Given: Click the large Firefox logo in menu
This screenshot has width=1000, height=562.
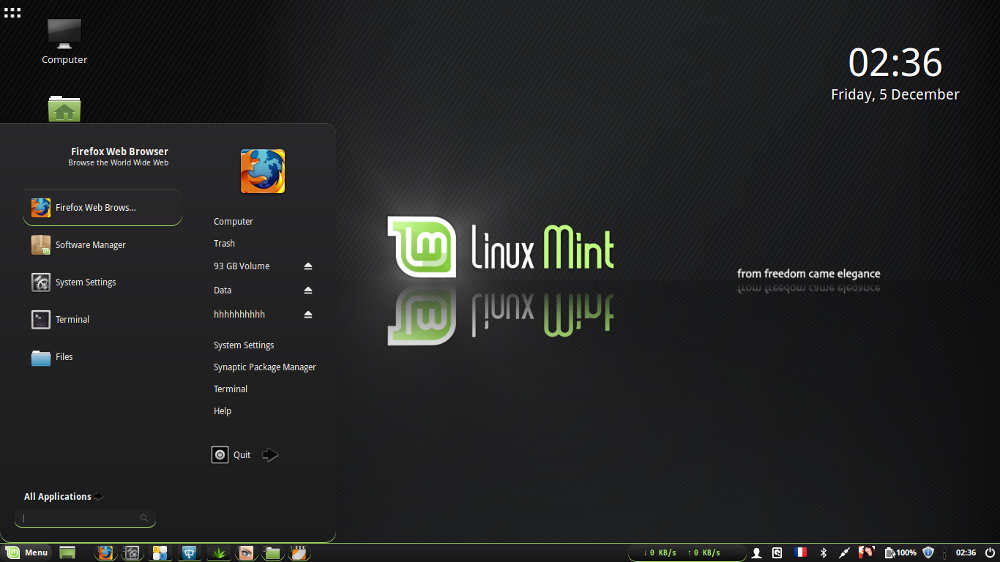Looking at the screenshot, I should pos(263,171).
